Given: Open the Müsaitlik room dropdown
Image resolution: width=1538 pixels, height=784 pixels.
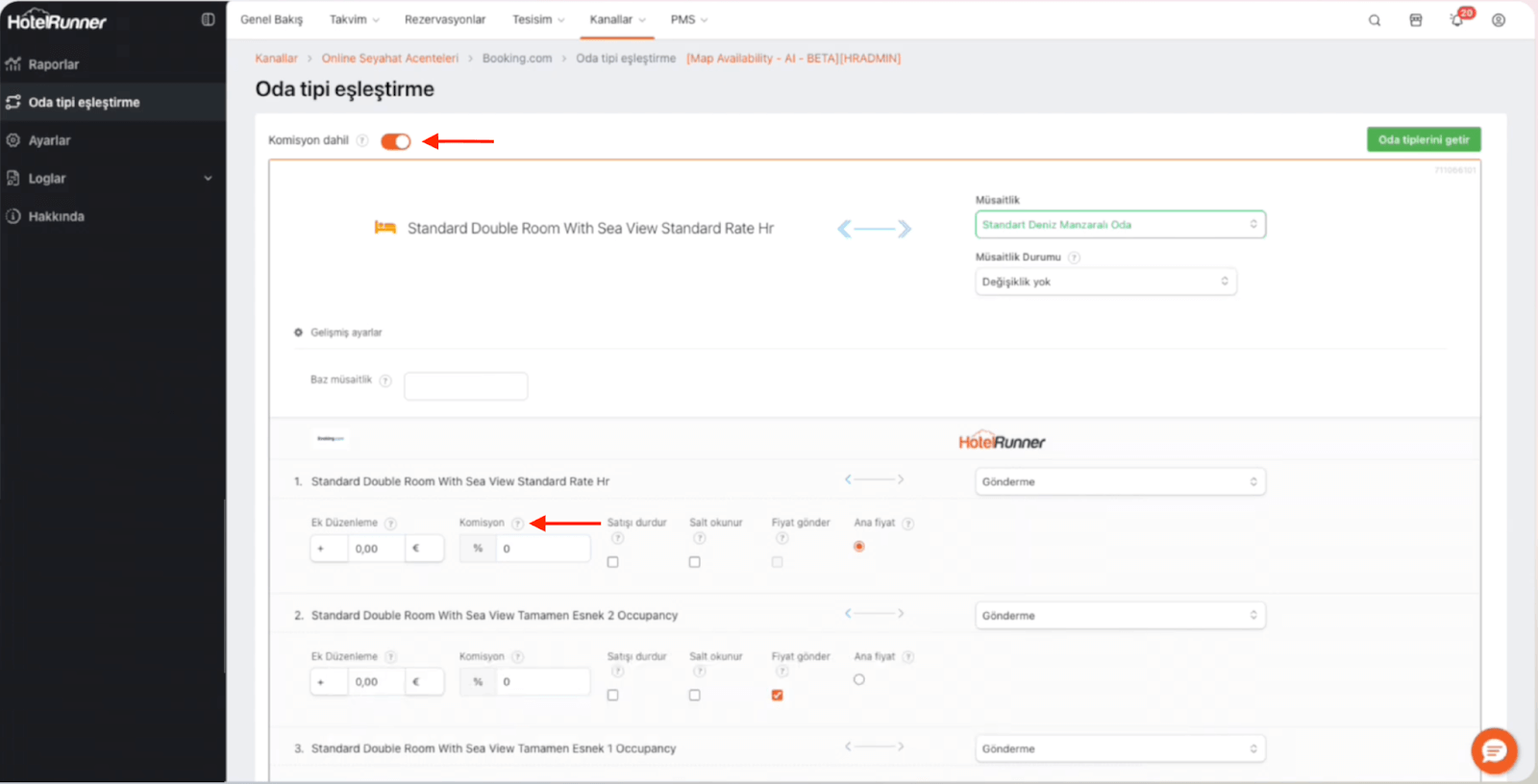Looking at the screenshot, I should [x=1120, y=225].
